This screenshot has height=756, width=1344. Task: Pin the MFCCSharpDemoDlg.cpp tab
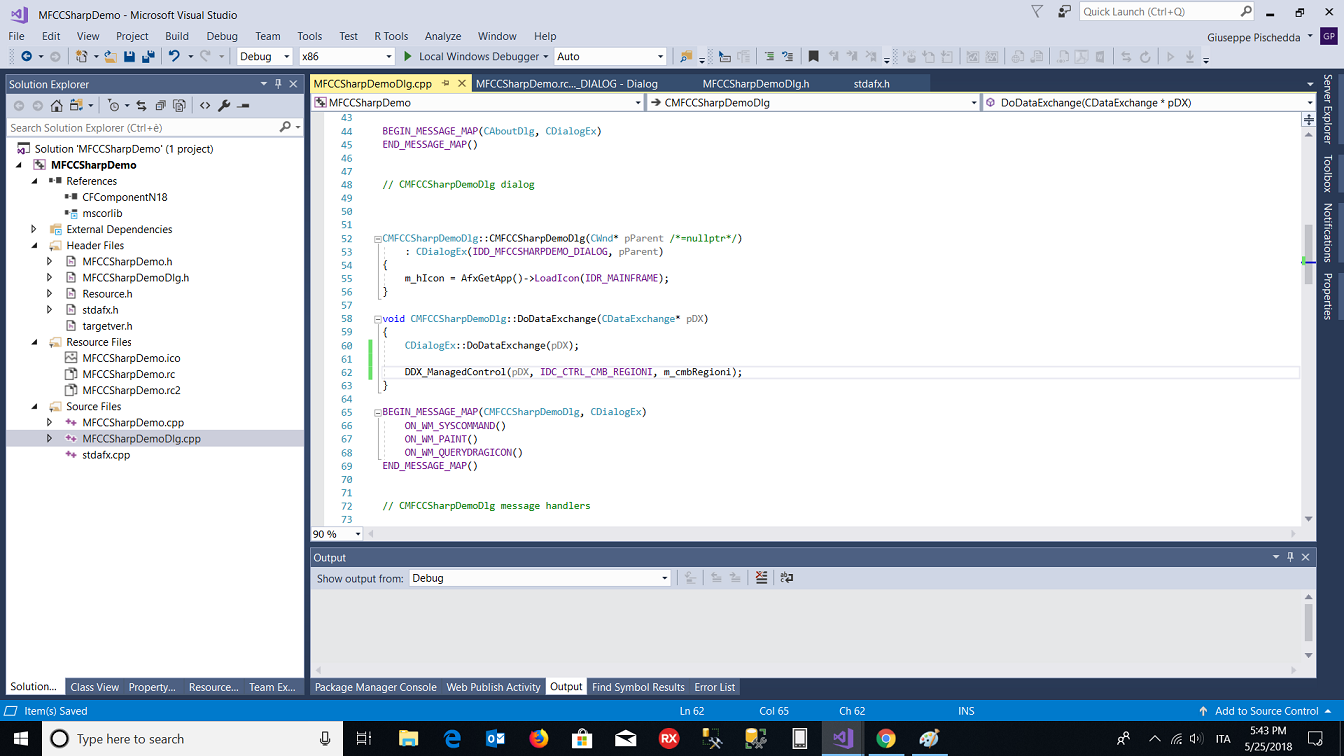(x=446, y=84)
